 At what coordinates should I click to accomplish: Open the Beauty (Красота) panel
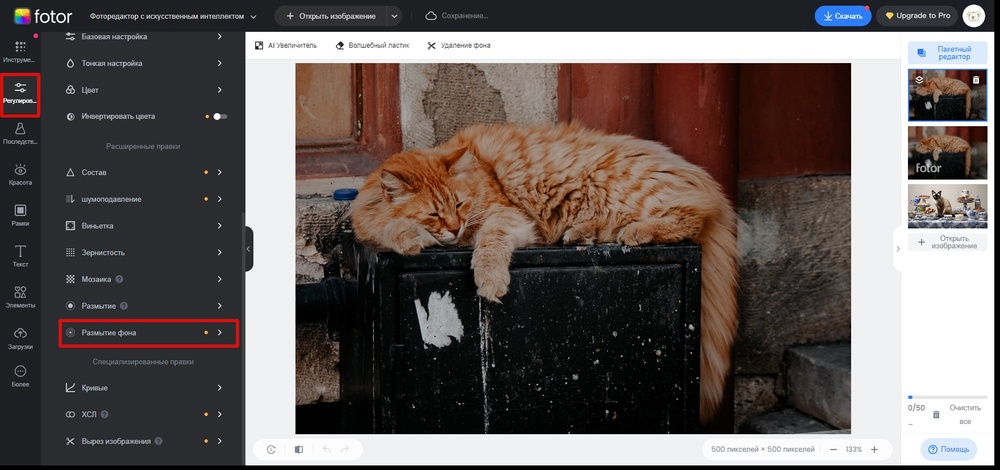[20, 174]
